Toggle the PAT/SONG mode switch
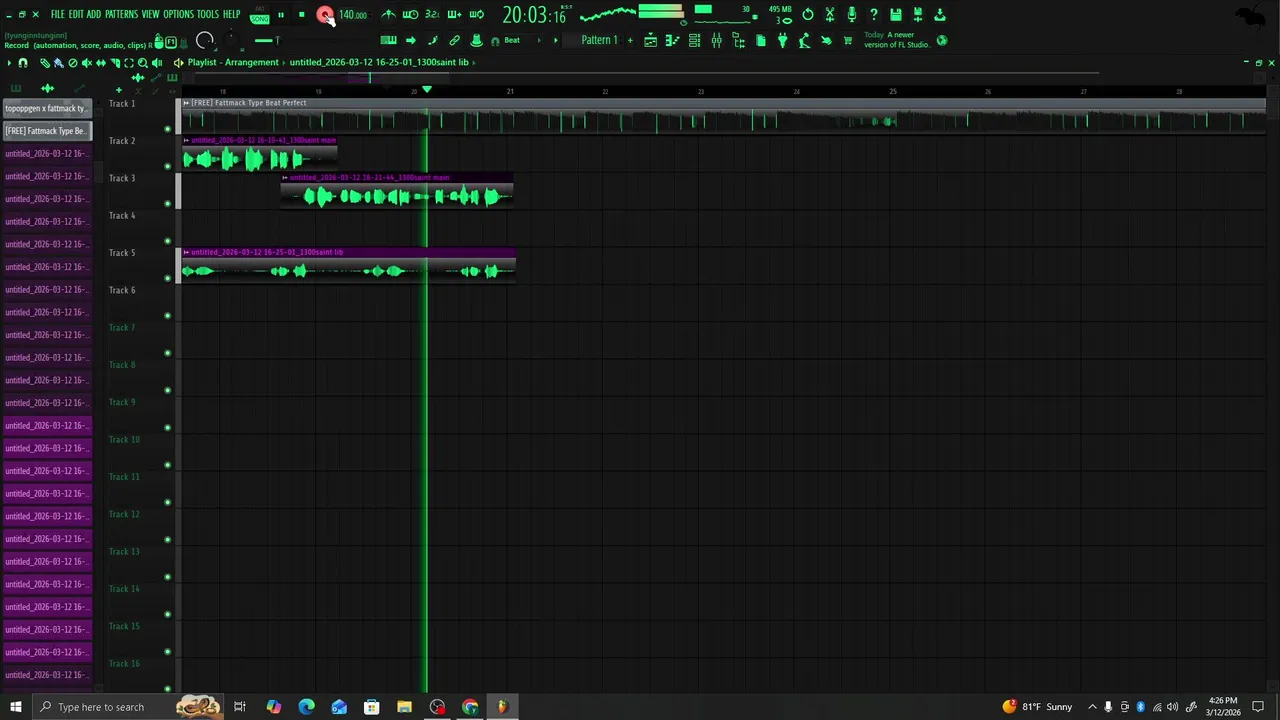Image resolution: width=1280 pixels, height=720 pixels. point(260,15)
